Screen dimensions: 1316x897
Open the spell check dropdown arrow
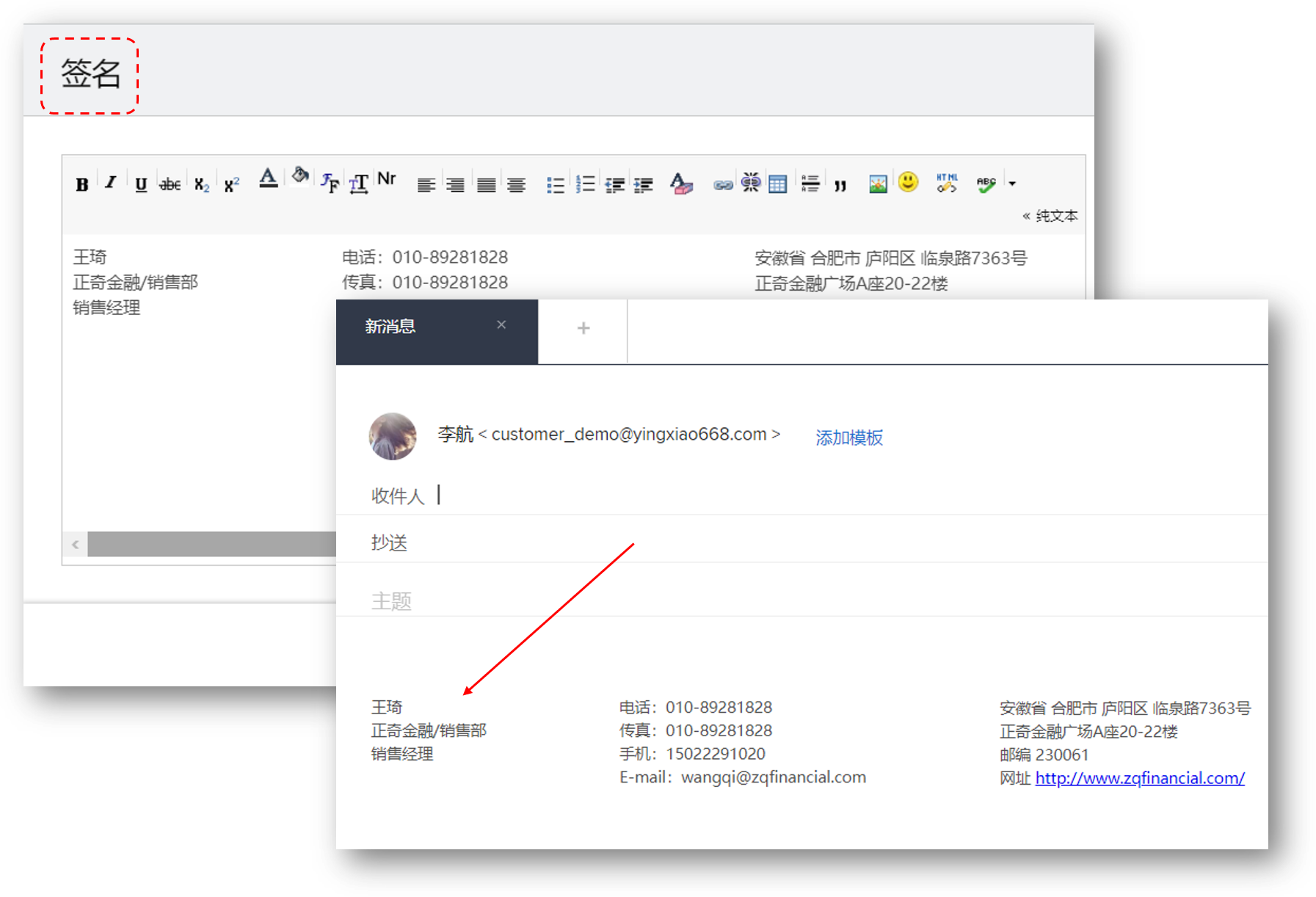pyautogui.click(x=1012, y=184)
